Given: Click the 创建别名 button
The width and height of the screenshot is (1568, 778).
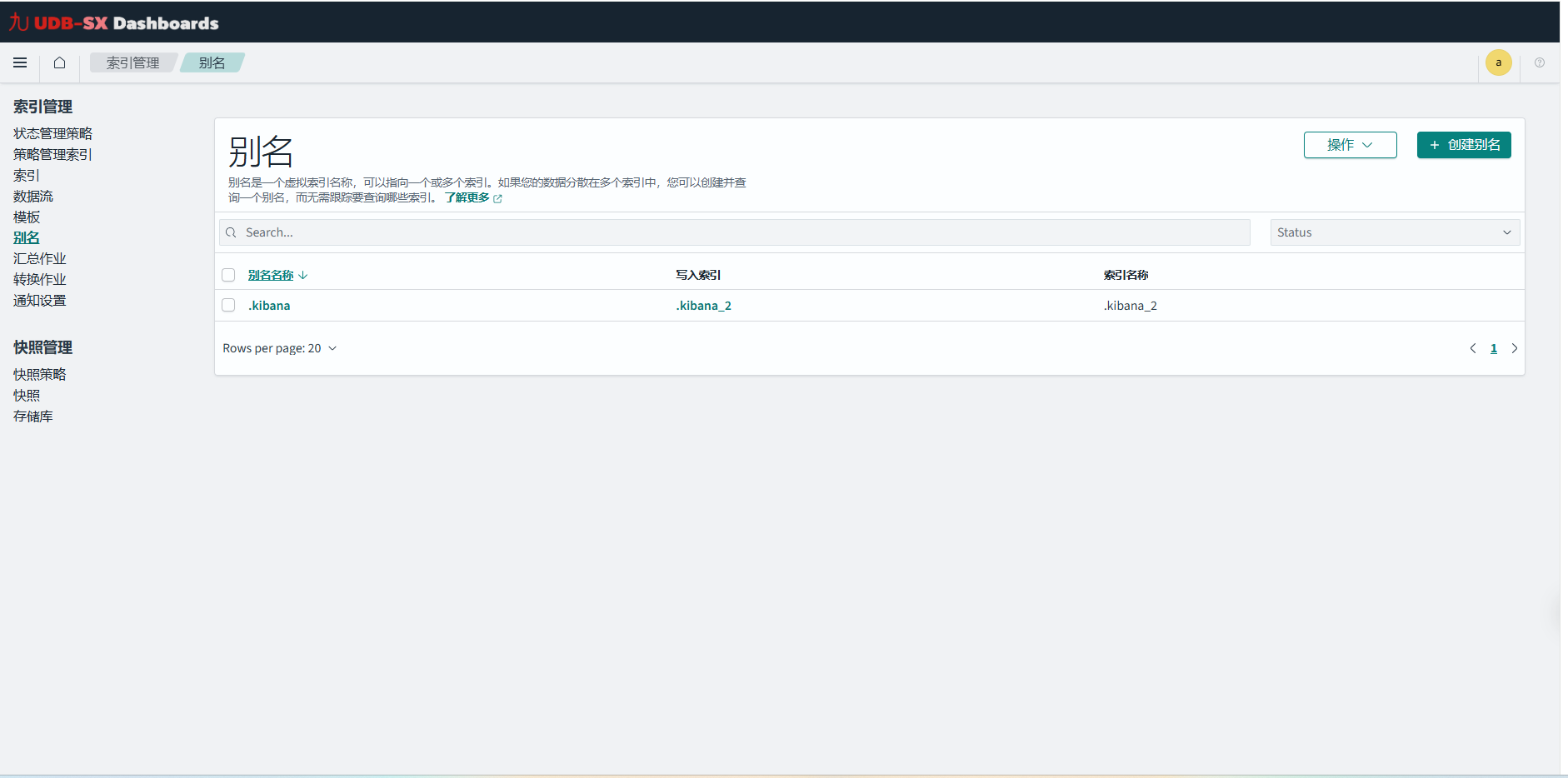Looking at the screenshot, I should (1464, 145).
